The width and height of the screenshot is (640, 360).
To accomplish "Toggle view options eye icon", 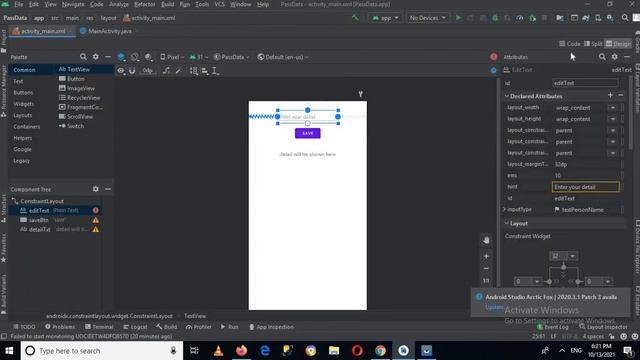I will 121,71.
